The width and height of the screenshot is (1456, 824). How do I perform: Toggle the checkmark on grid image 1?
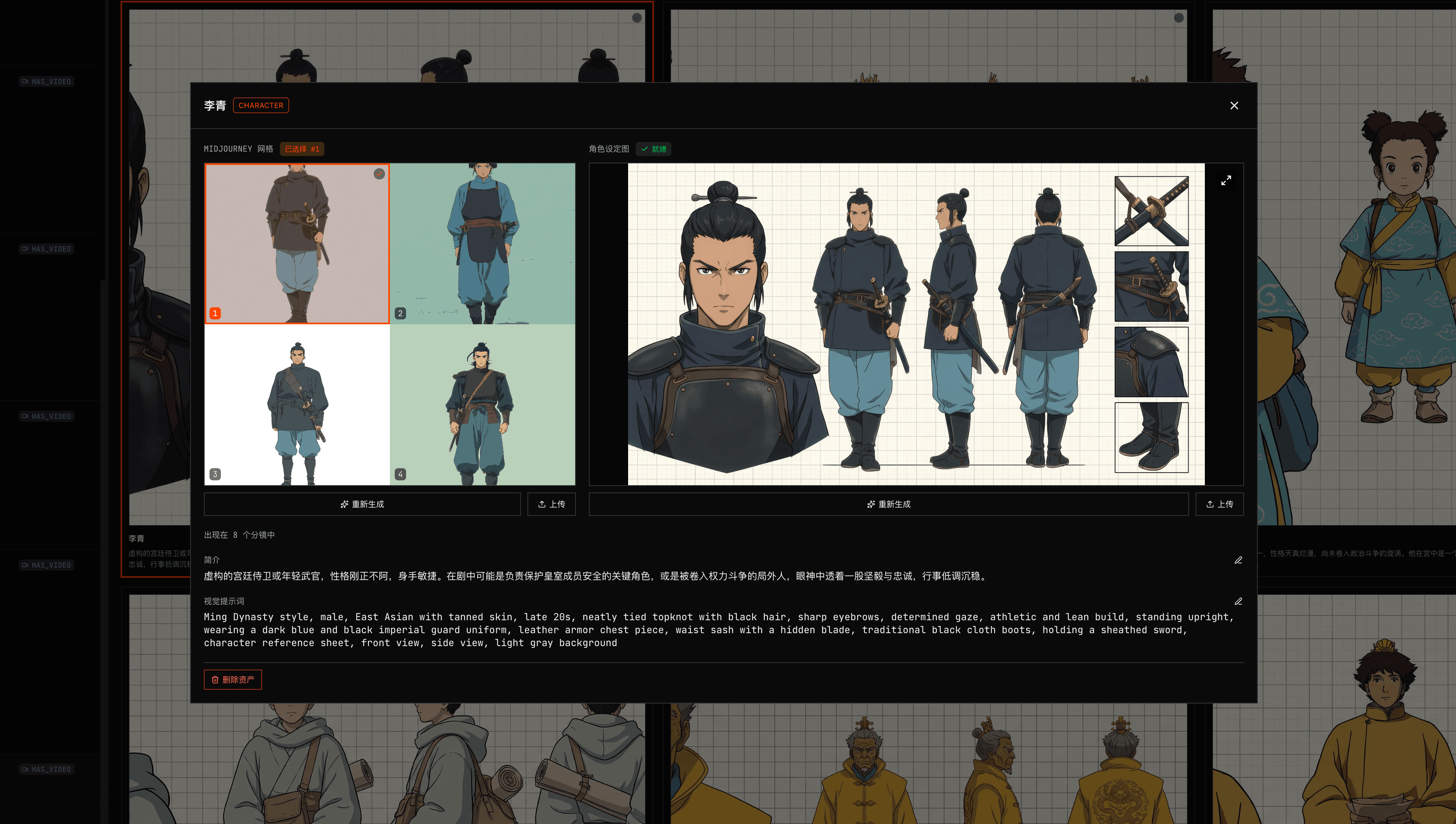coord(379,174)
